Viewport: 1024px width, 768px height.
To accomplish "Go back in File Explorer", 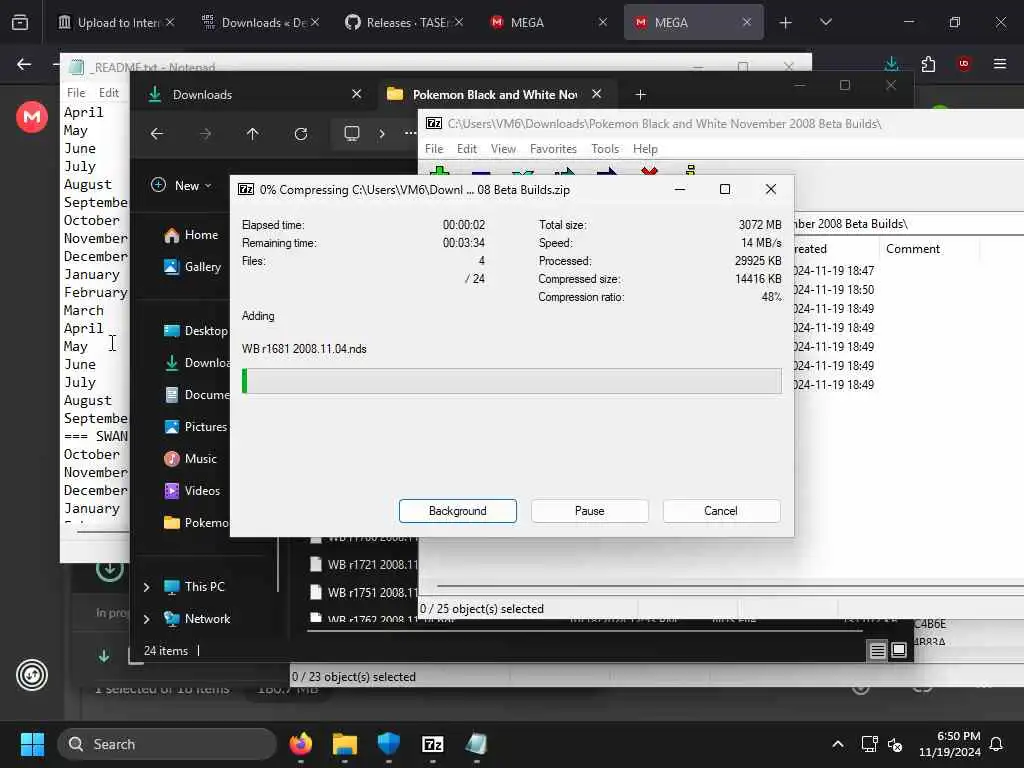I will click(157, 134).
